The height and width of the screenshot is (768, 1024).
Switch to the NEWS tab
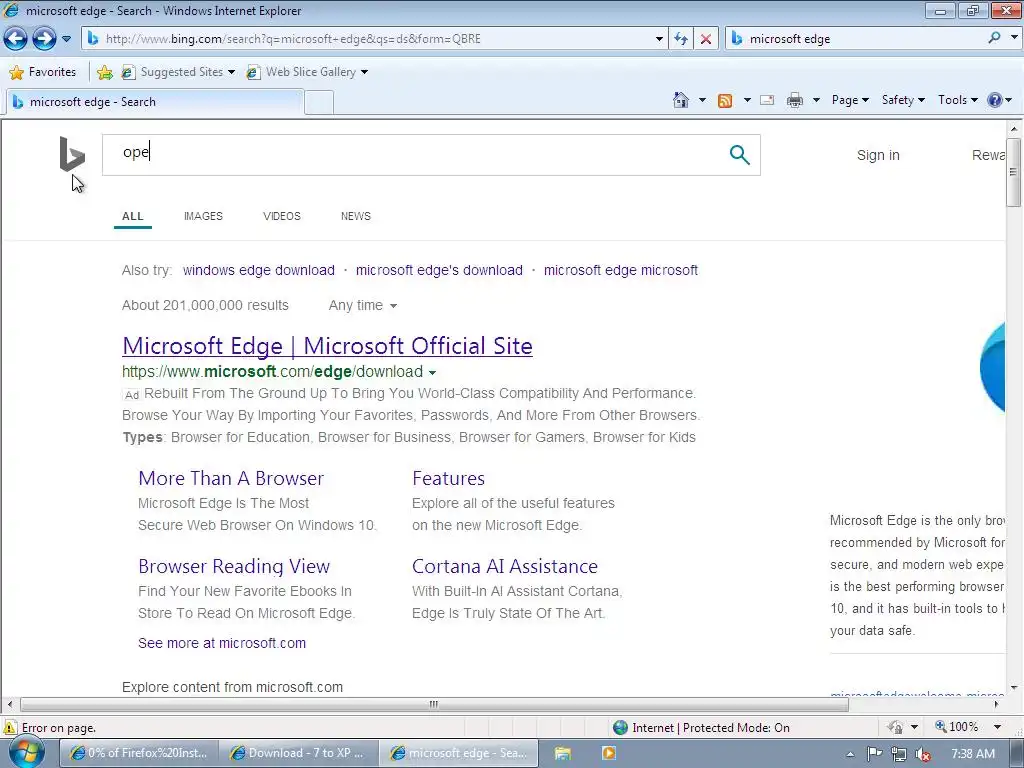[x=355, y=216]
